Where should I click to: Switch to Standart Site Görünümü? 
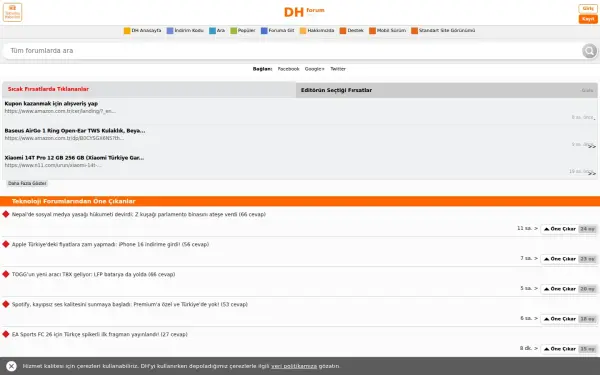pos(447,31)
